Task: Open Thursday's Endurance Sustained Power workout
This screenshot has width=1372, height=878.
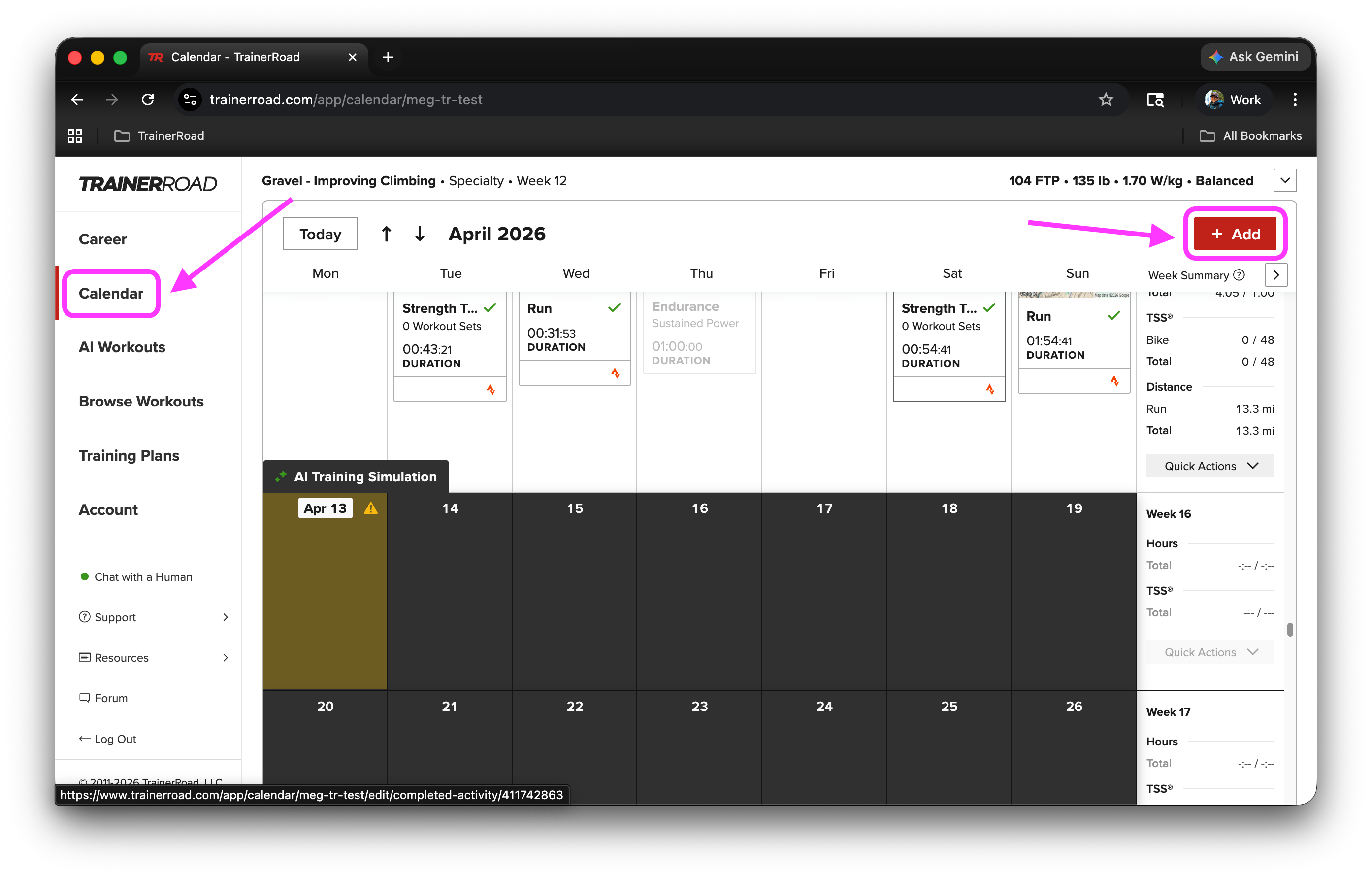Action: coord(700,333)
